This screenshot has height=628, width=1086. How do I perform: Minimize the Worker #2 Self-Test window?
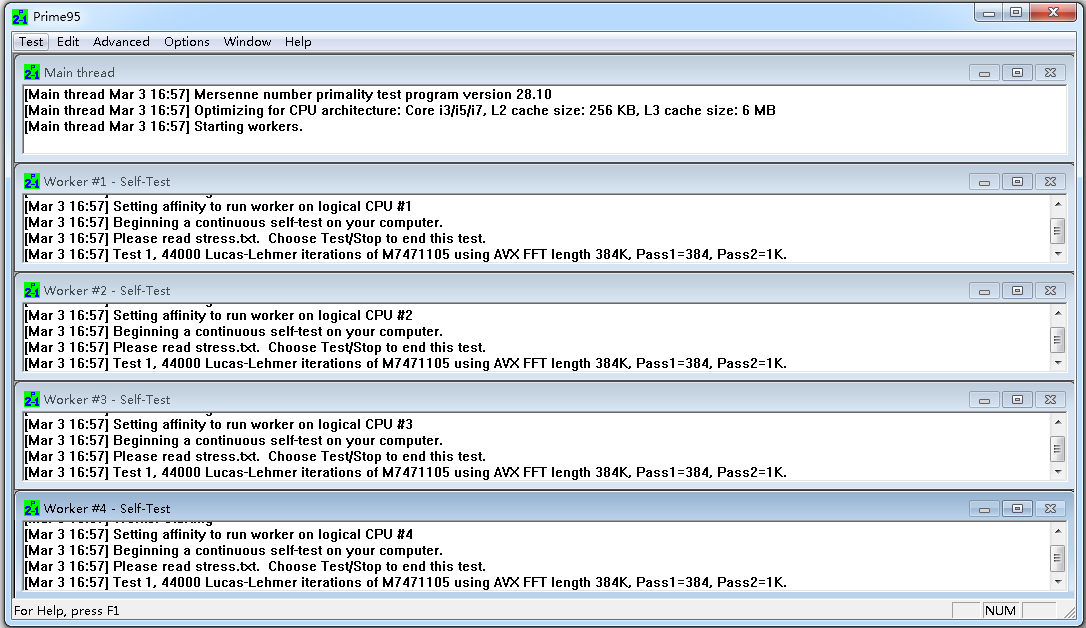point(984,291)
